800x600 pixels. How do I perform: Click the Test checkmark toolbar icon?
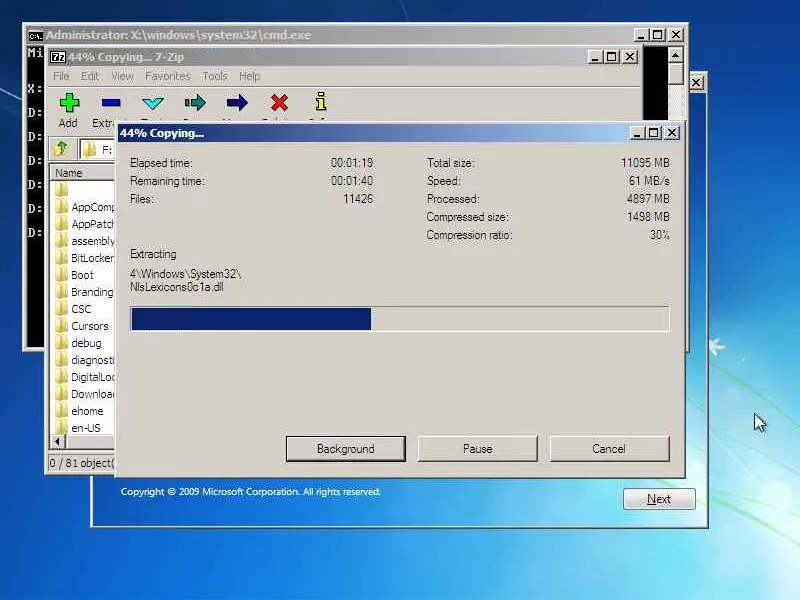coord(153,103)
